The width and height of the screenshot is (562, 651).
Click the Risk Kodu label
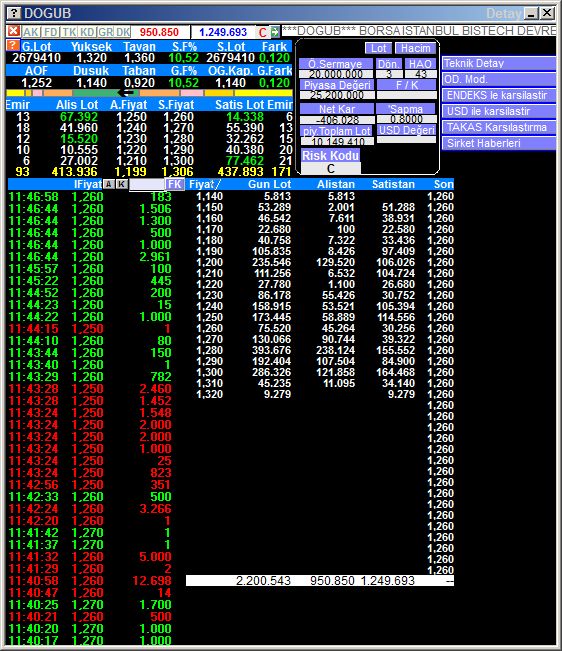(x=330, y=156)
